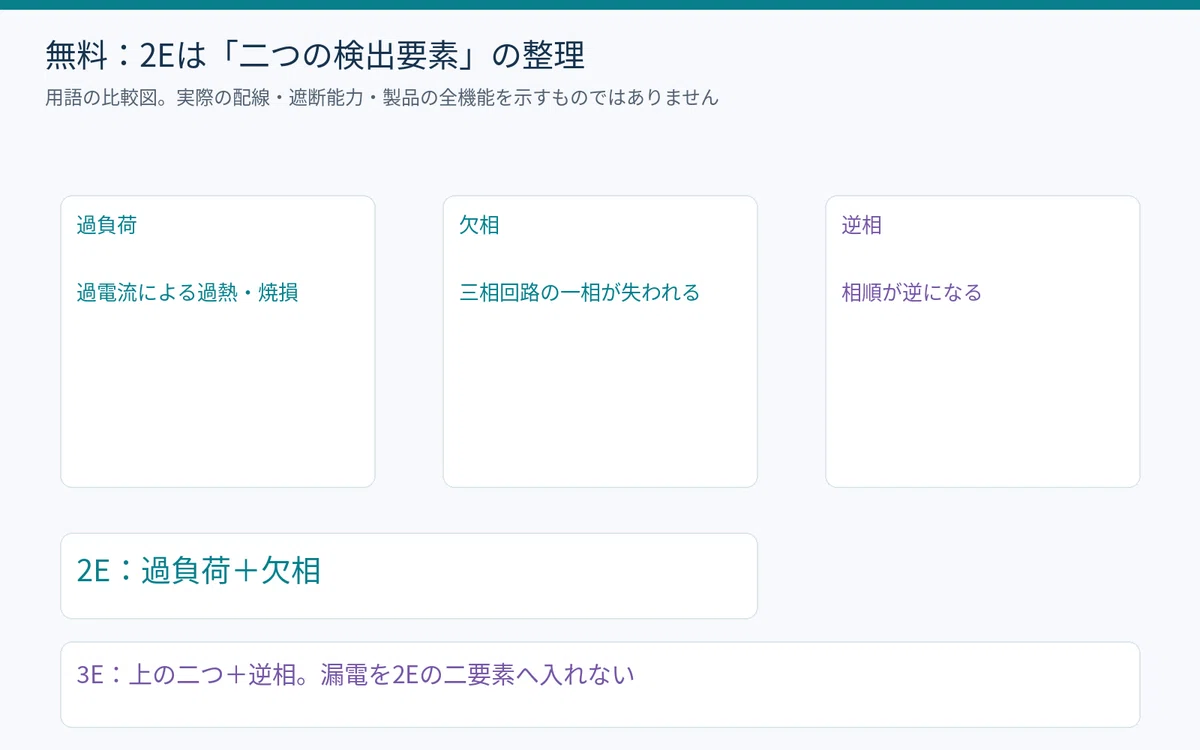
Task: Click the blank area below the 3E text
Action: [x=600, y=708]
